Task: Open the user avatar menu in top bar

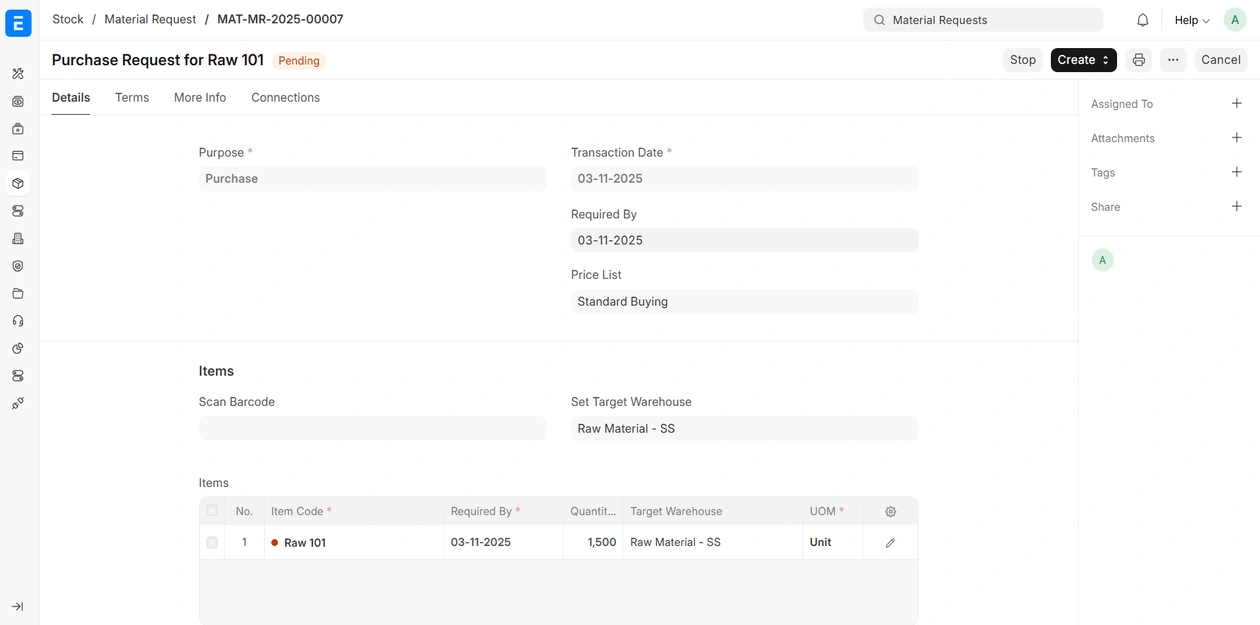Action: 1234,20
